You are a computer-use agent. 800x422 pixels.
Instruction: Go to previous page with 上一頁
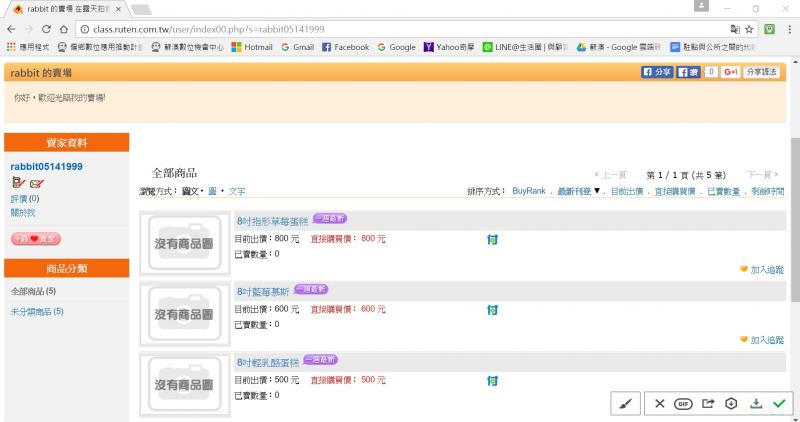[x=611, y=175]
